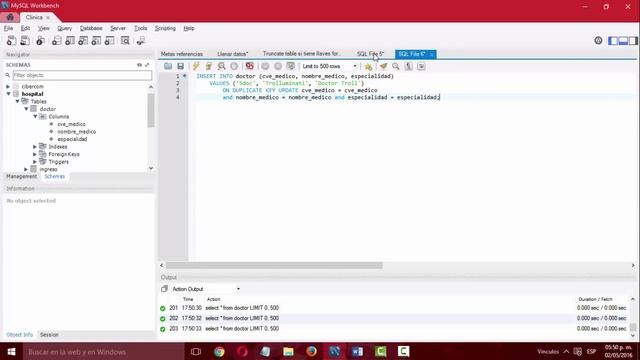Open the Database menu

(x=91, y=28)
